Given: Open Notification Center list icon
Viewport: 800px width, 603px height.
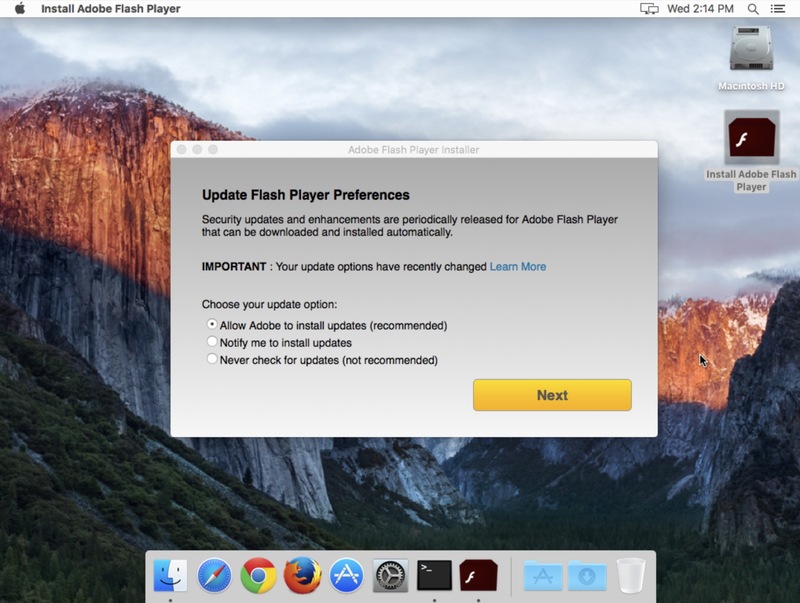Looking at the screenshot, I should tap(778, 9).
